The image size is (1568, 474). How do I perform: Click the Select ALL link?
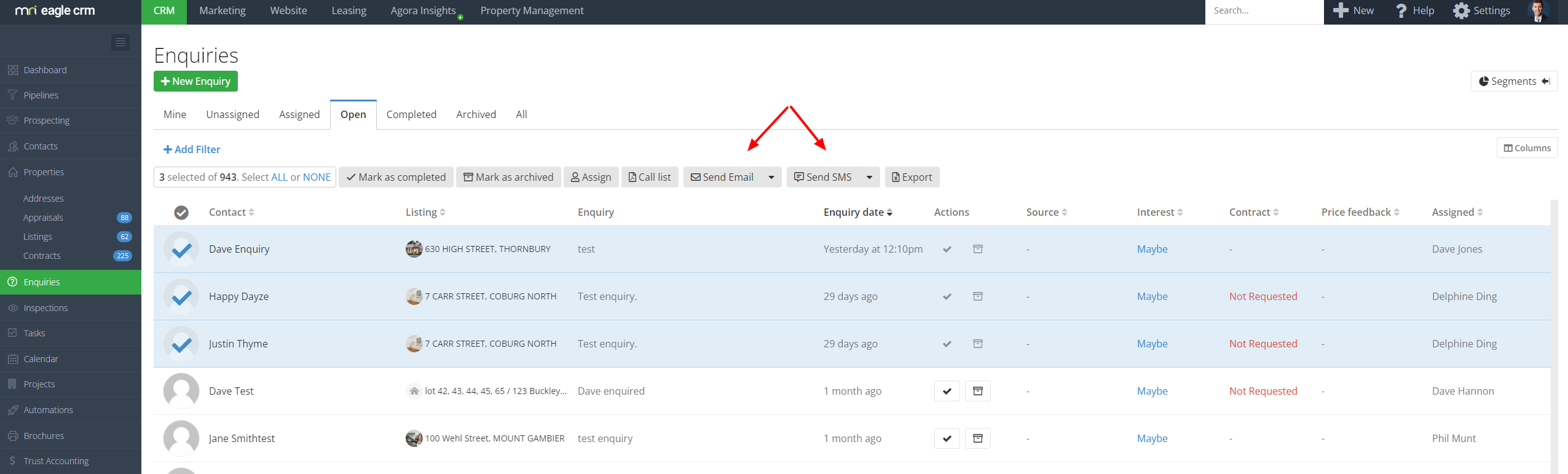pyautogui.click(x=279, y=177)
